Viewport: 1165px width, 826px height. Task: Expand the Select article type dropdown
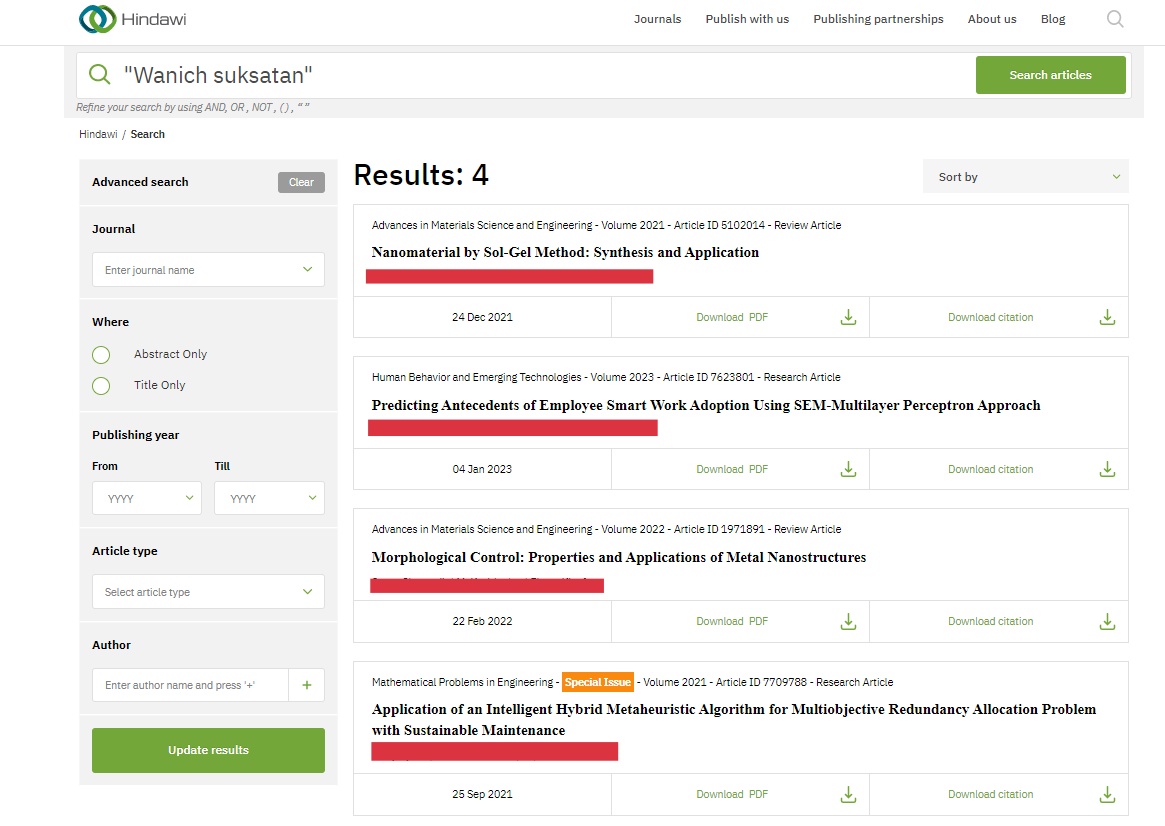point(208,592)
